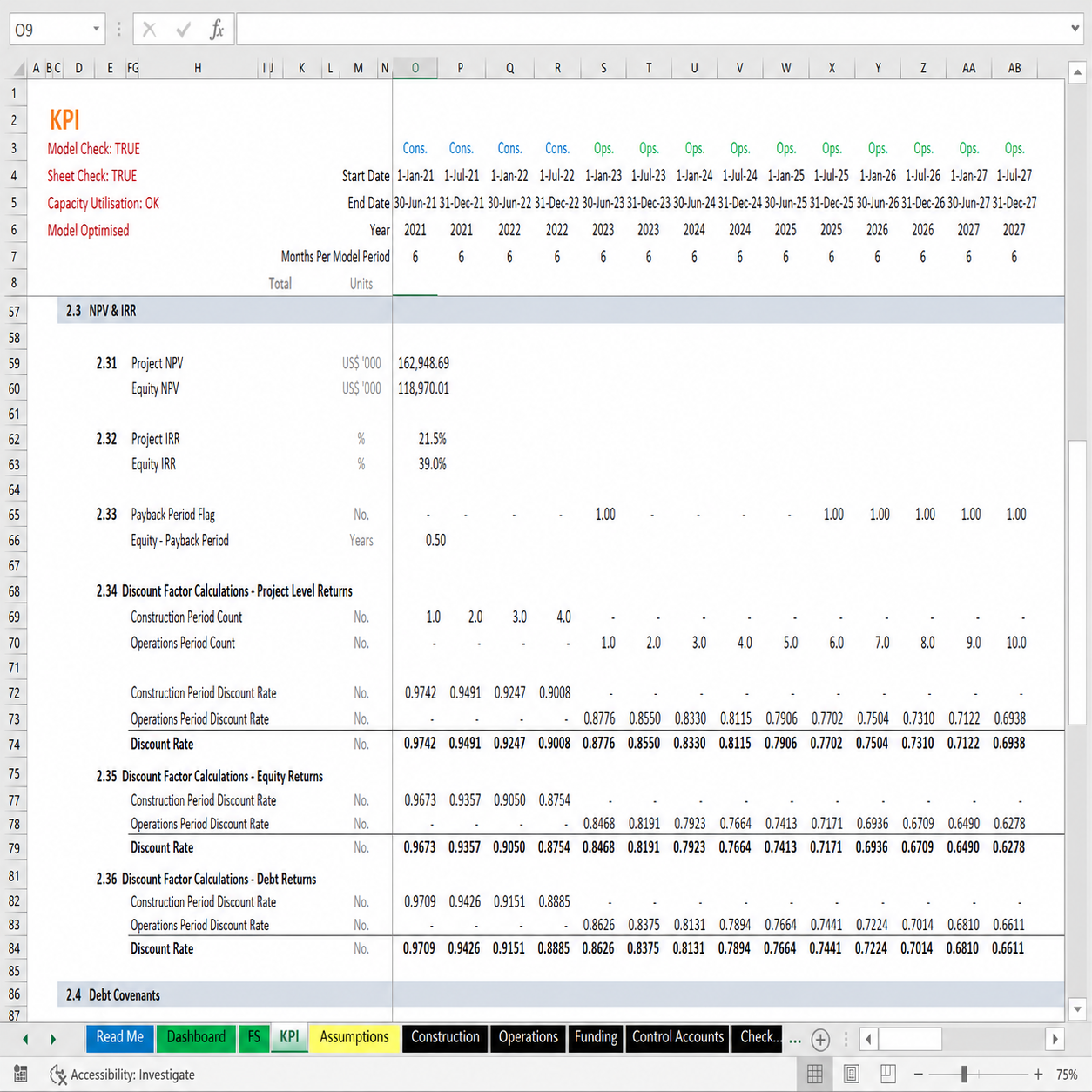Click zoom in plus button
The height and width of the screenshot is (1092, 1092).
[x=1038, y=1075]
